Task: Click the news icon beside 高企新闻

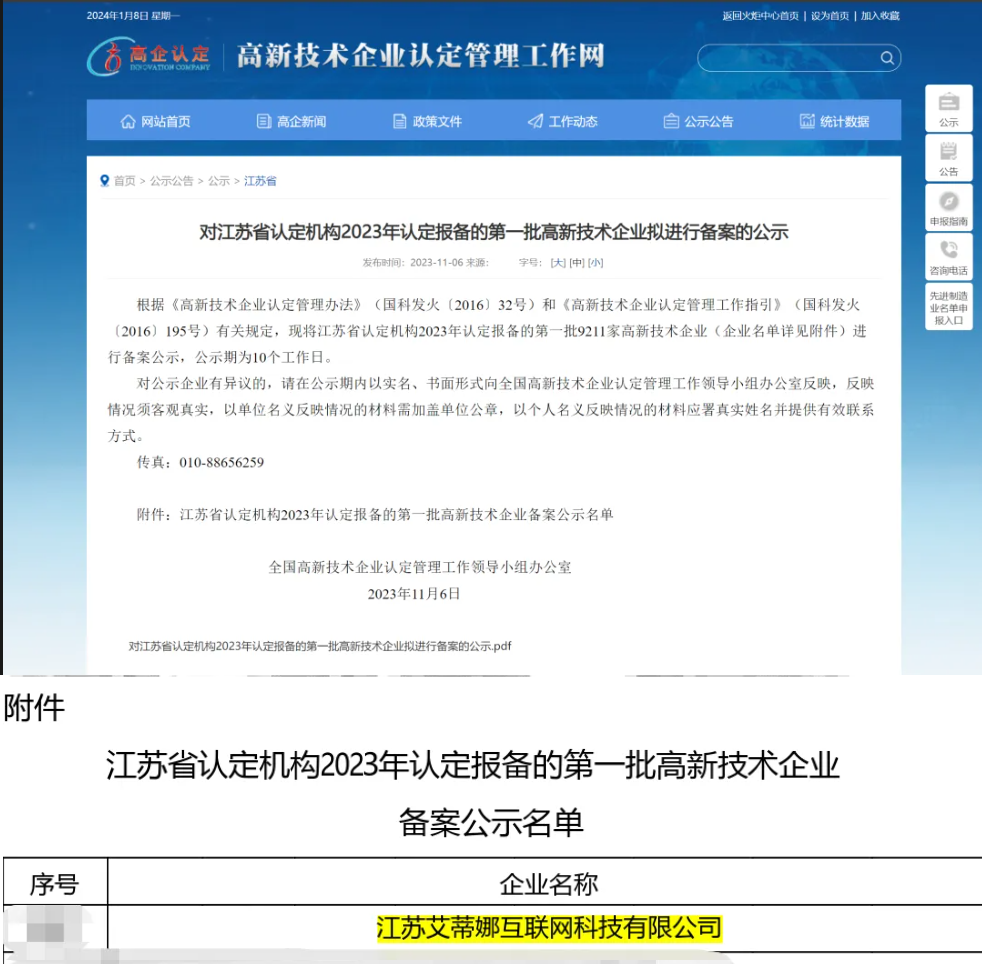Action: coord(264,122)
